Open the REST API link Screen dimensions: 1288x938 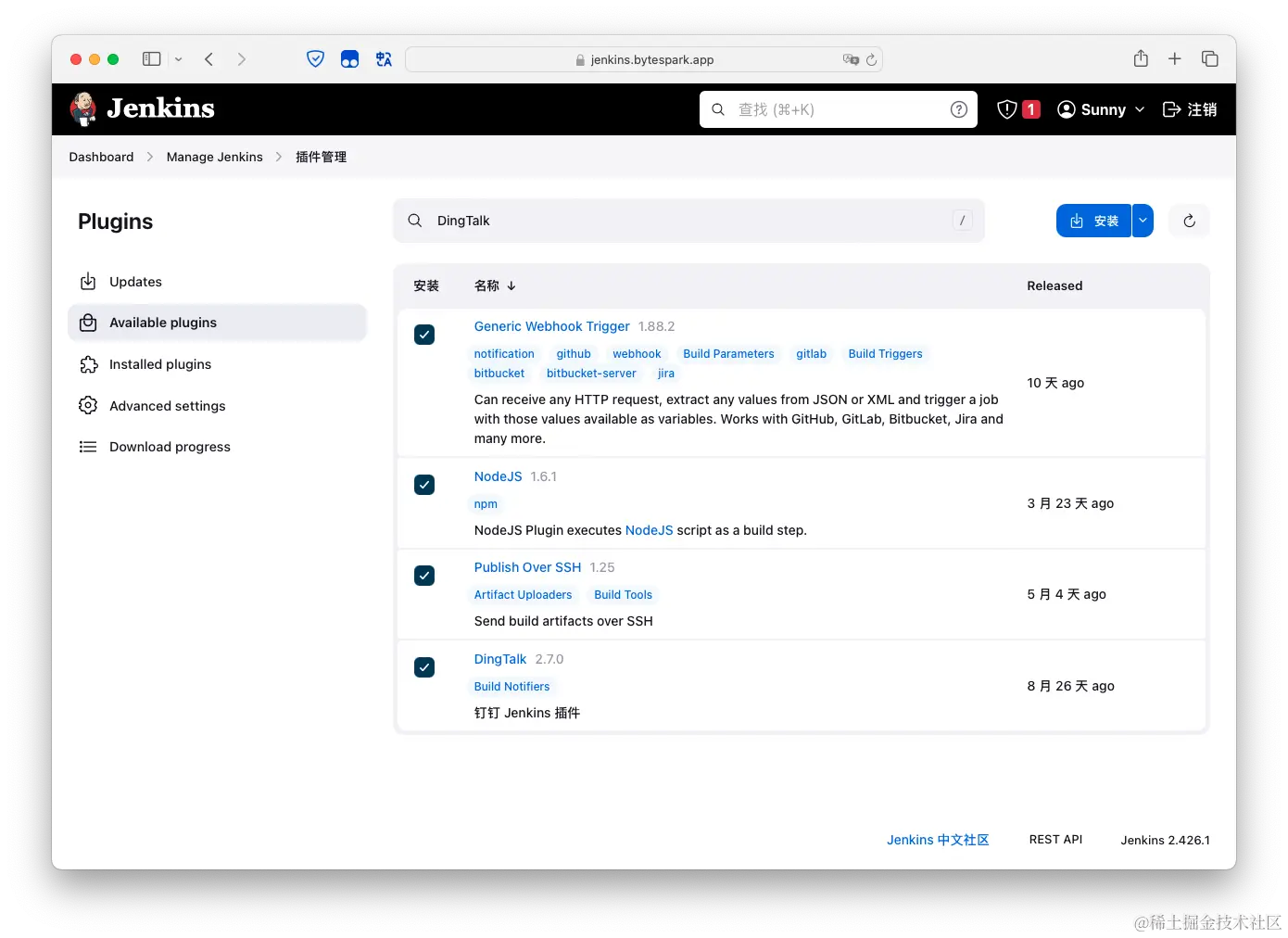click(1055, 840)
